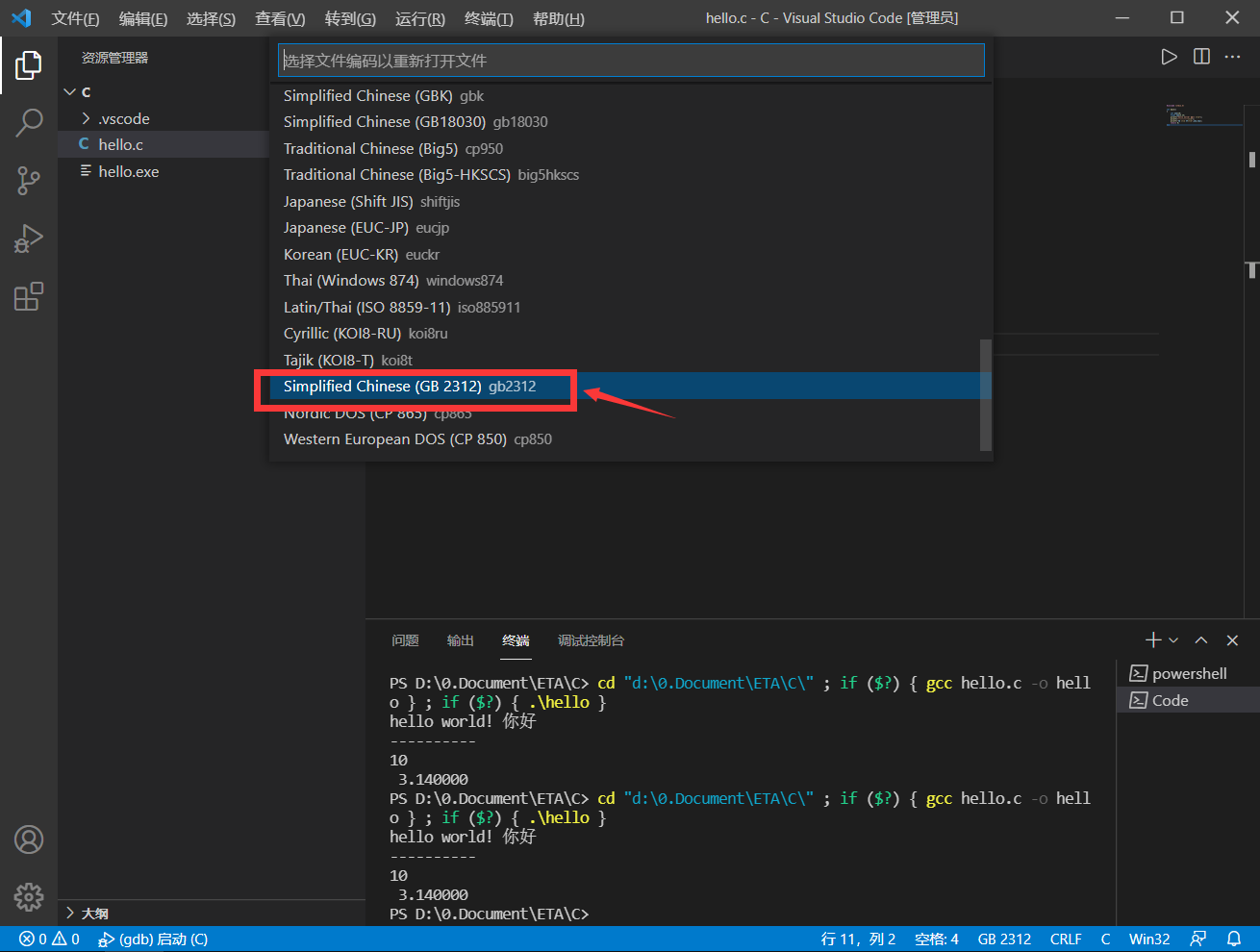Click Win32 configuration status item
Viewport: 1260px width, 952px height.
tap(1149, 939)
